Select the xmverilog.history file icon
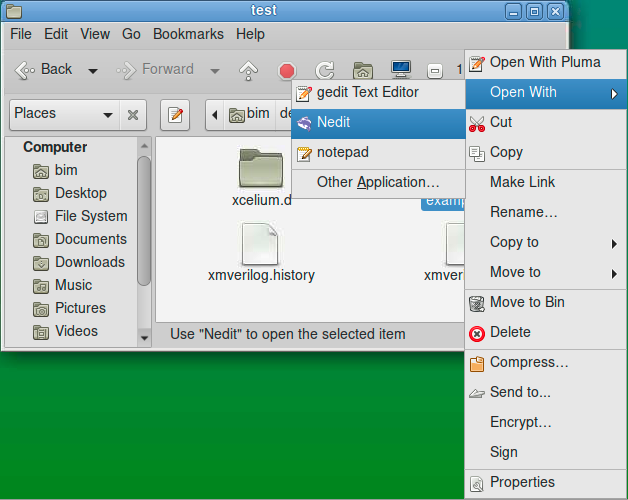Image resolution: width=628 pixels, height=500 pixels. coord(261,244)
